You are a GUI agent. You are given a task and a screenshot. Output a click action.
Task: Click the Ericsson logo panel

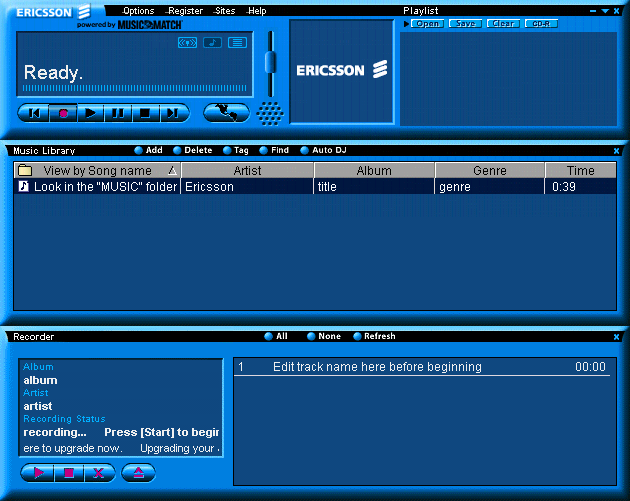[x=342, y=71]
